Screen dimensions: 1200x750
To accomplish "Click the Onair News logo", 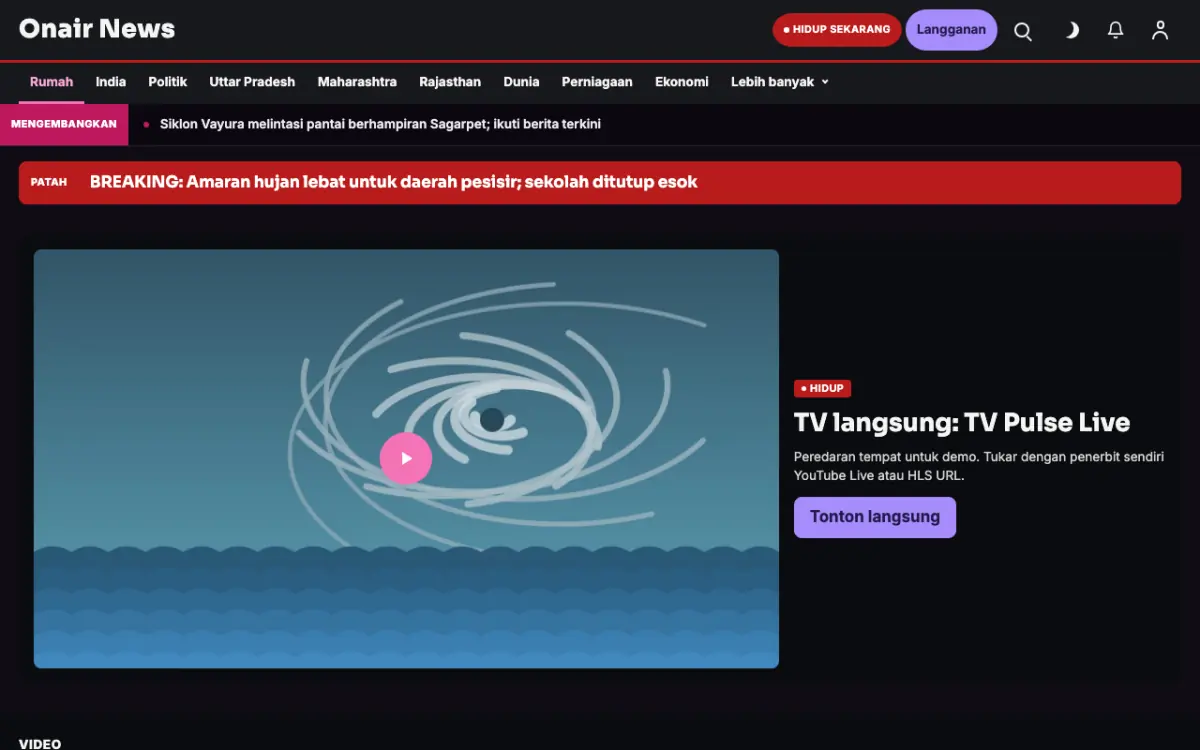I will click(x=97, y=29).
